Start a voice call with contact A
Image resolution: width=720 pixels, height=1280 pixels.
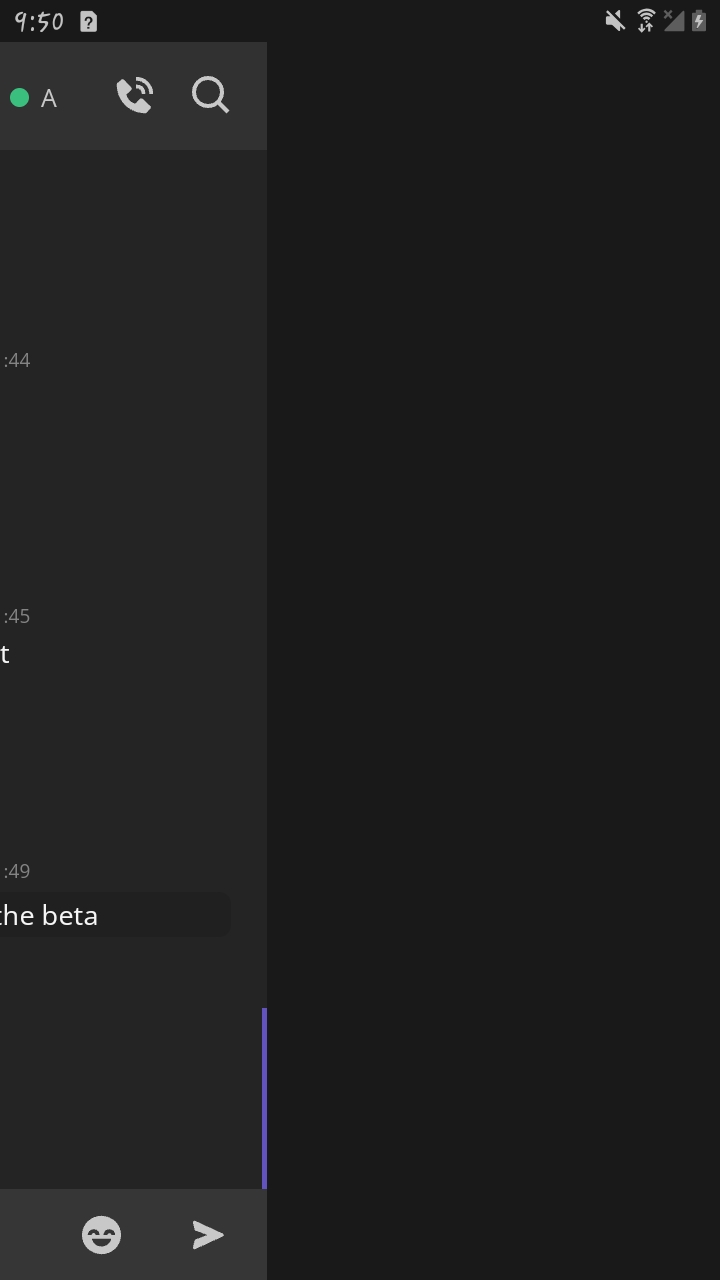135,95
